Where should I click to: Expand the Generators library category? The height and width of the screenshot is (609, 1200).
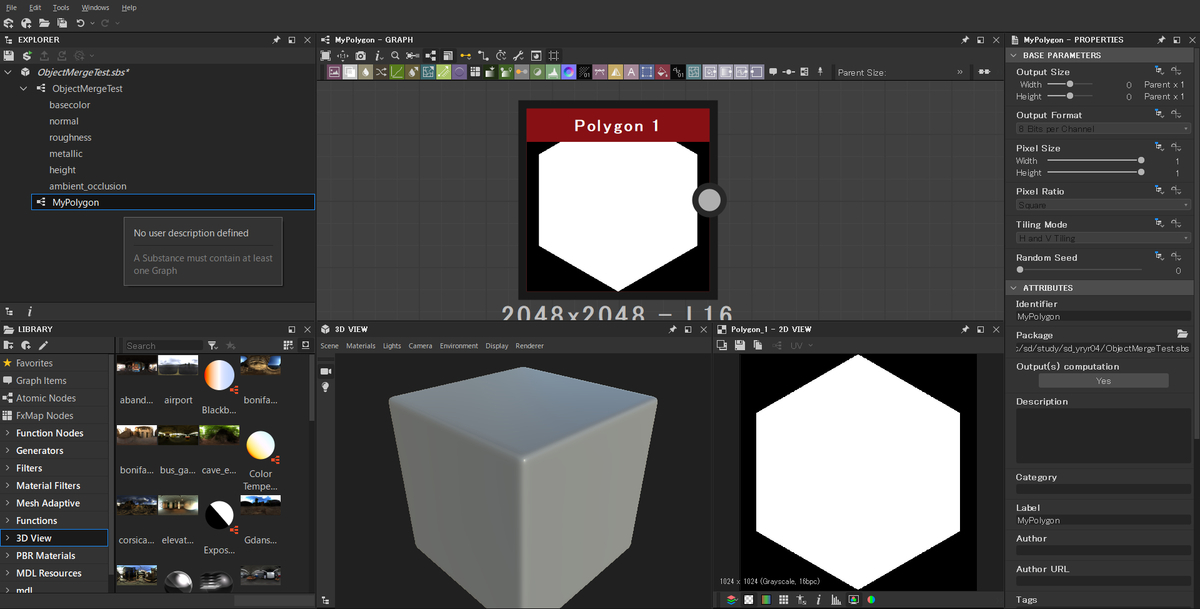click(8, 451)
